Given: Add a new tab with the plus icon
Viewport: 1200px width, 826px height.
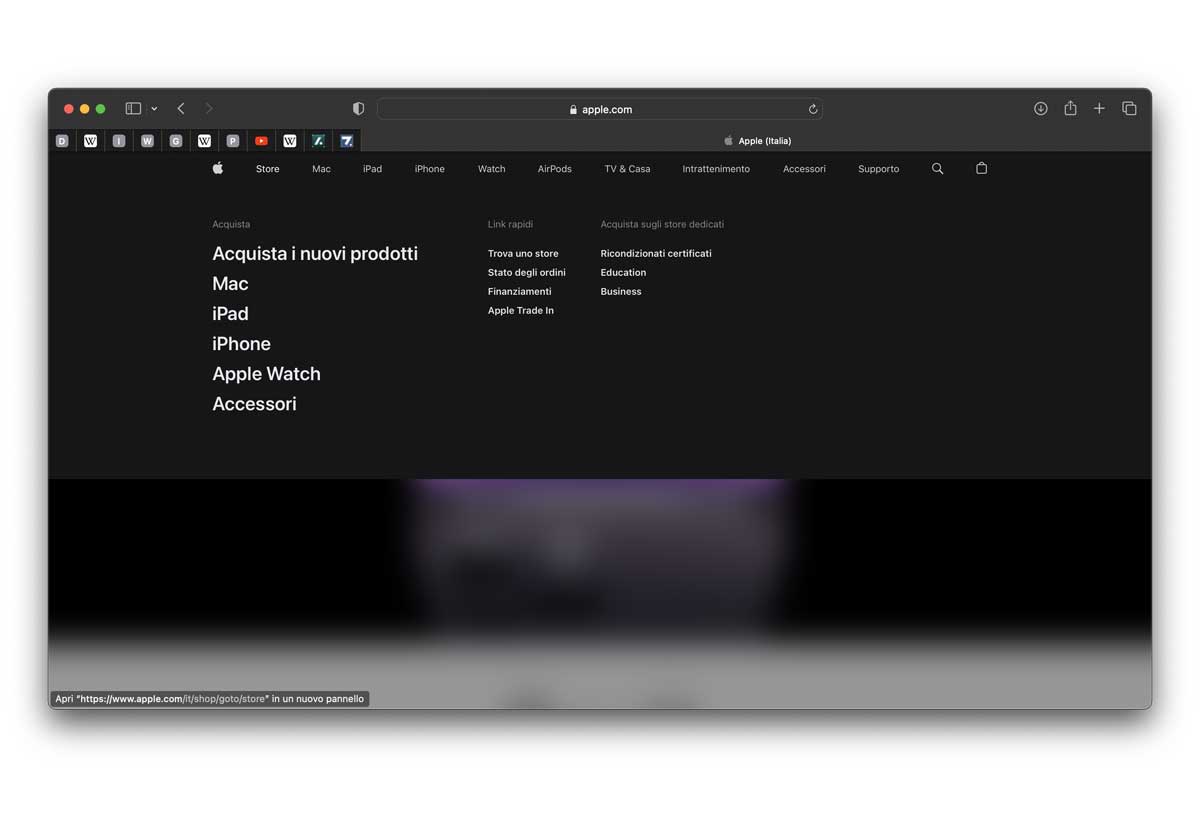Looking at the screenshot, I should tap(1099, 108).
